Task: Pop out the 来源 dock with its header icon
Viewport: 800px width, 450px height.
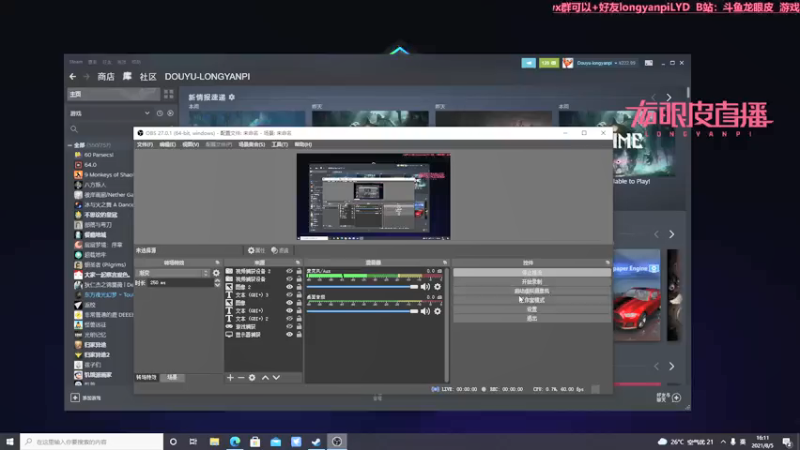Action: point(298,263)
